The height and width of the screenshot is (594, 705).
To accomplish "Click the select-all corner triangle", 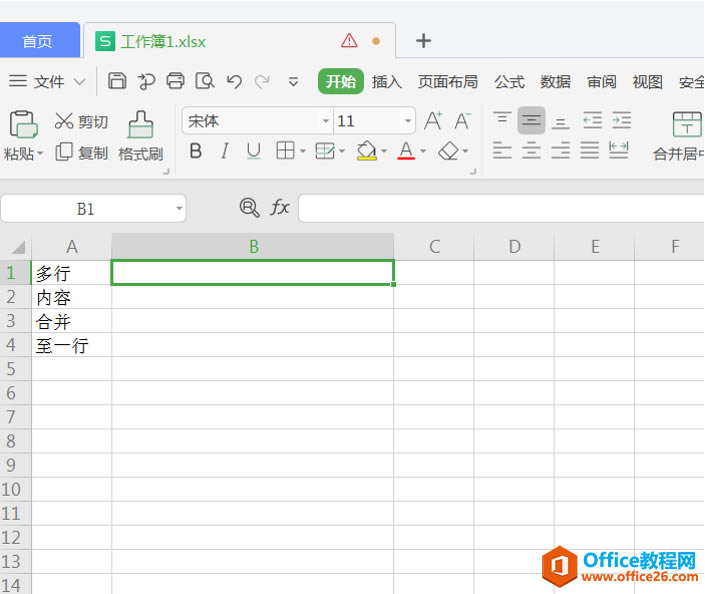I will click(18, 247).
